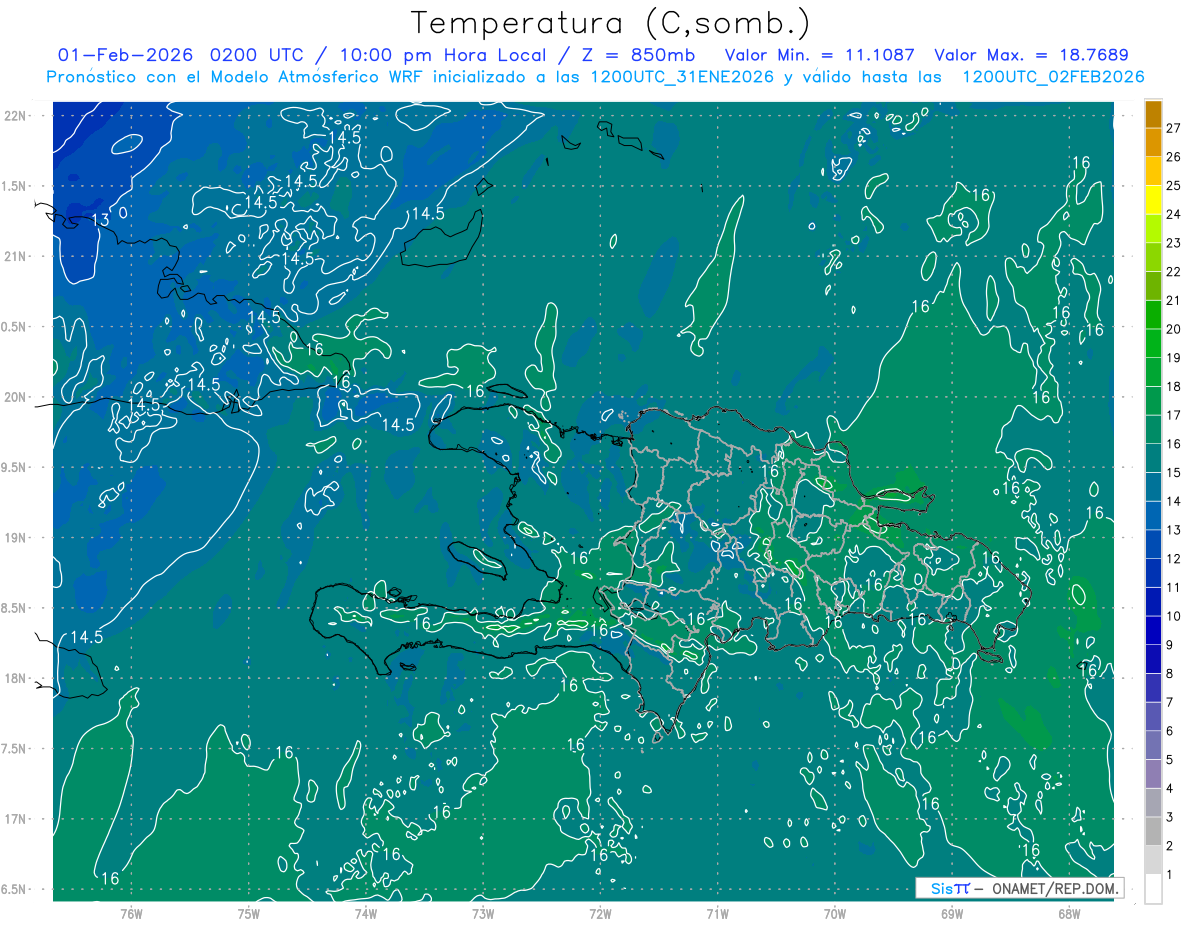Click the color scale label 11

pos(1174,587)
